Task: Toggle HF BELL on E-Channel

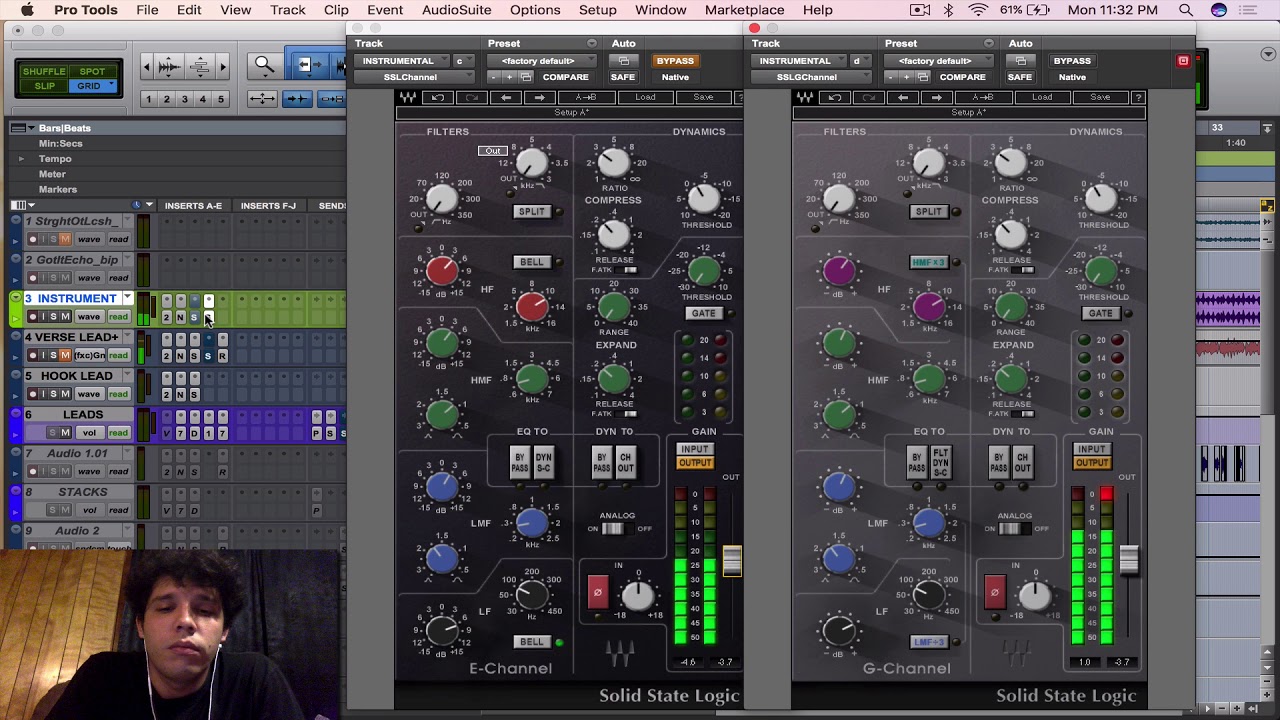Action: [x=532, y=262]
